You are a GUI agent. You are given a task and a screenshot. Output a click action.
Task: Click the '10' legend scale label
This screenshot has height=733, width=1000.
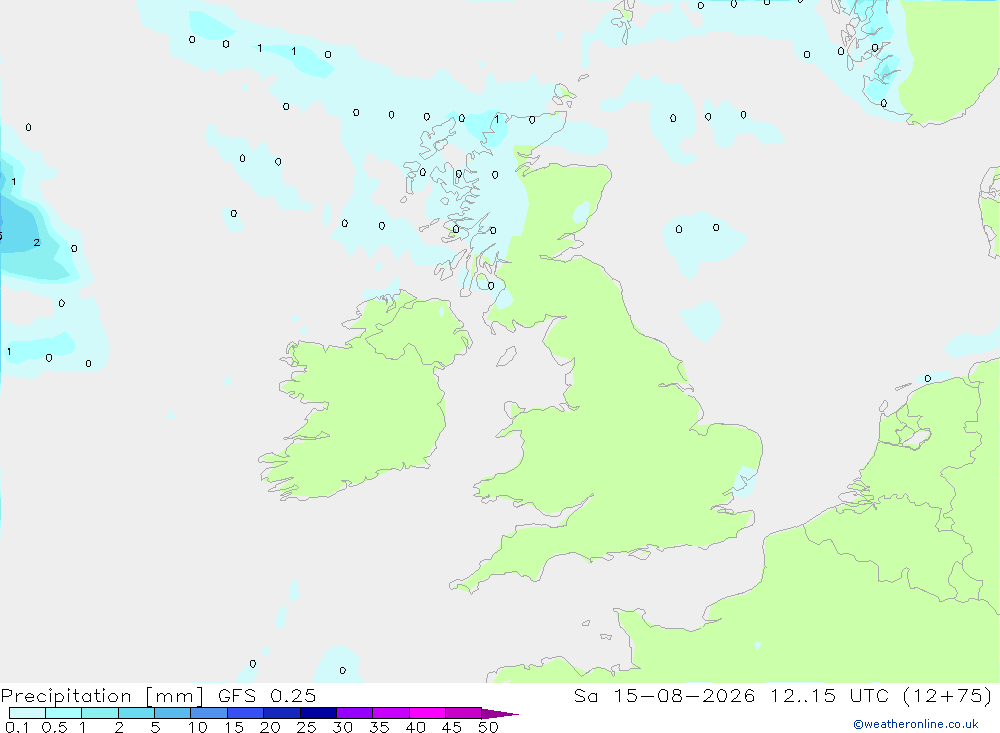click(x=198, y=727)
